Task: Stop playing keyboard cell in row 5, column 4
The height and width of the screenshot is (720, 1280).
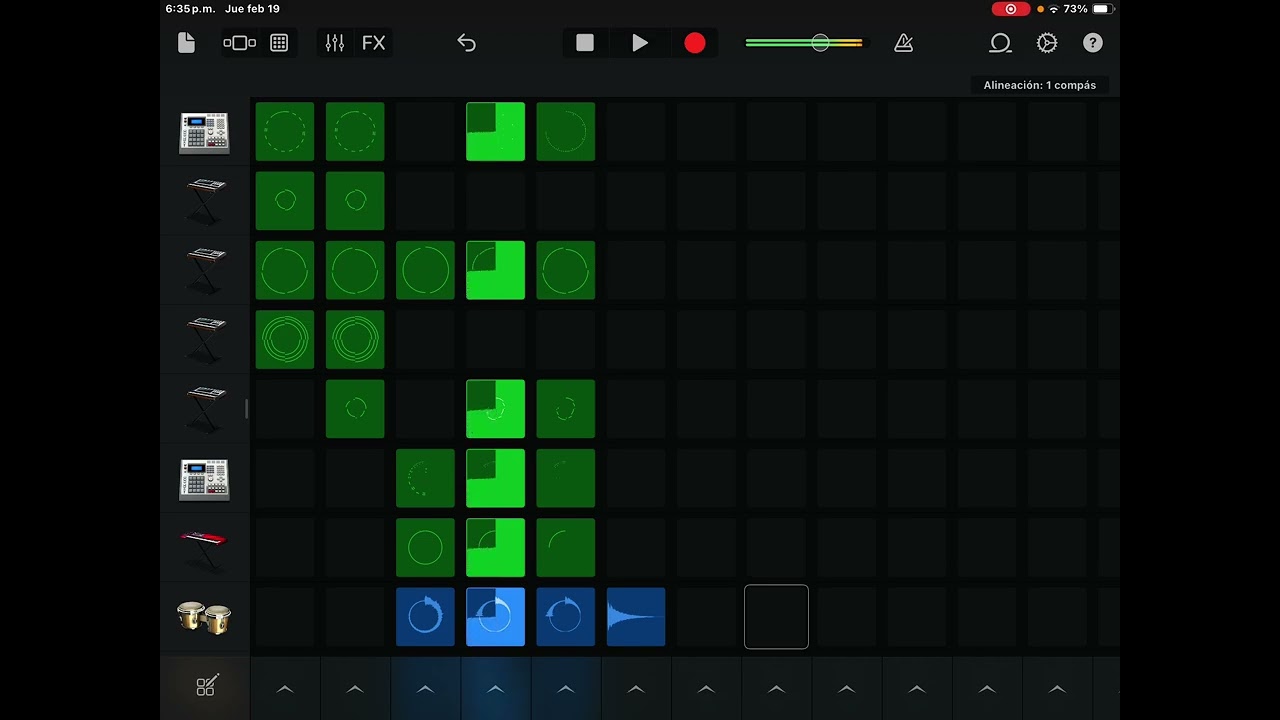Action: tap(495, 409)
